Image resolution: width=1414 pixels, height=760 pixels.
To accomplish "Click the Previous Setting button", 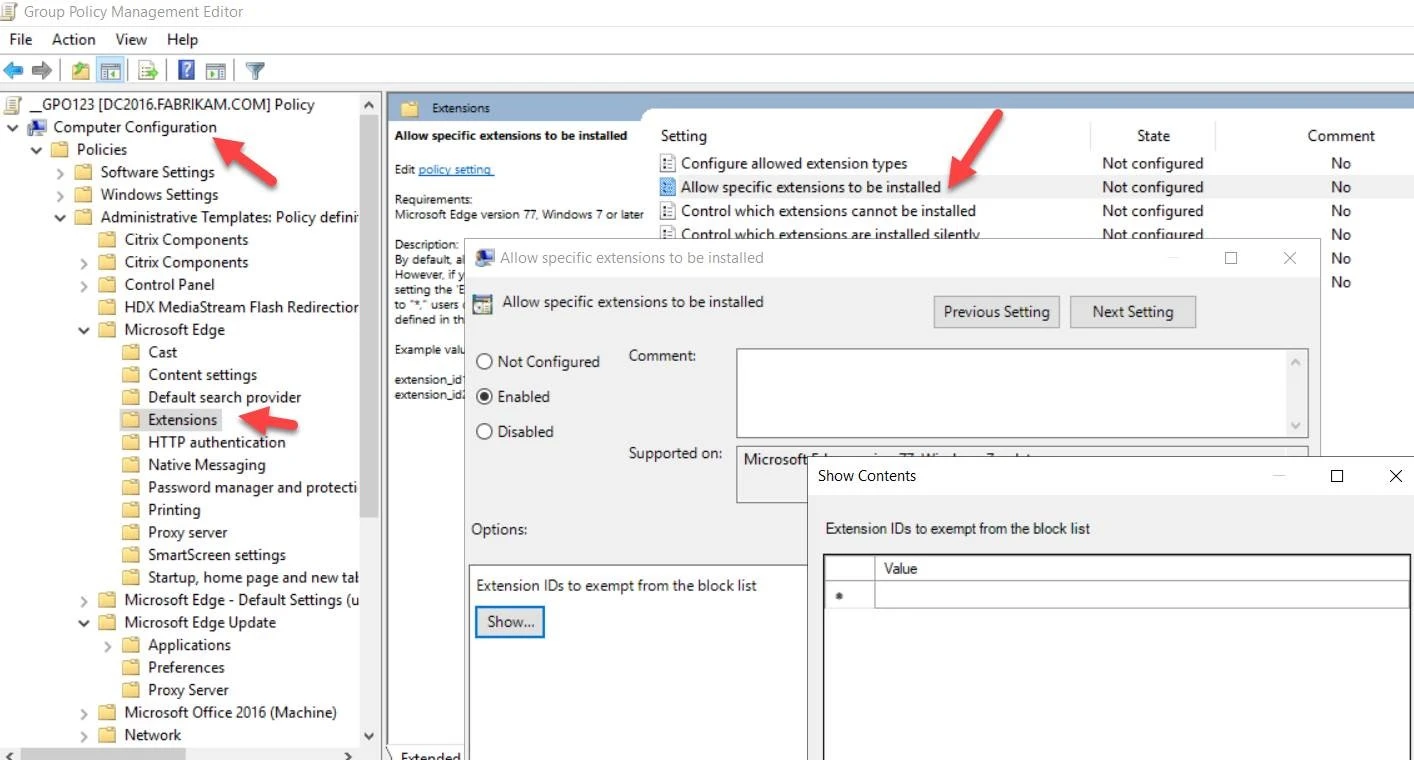I will 996,311.
